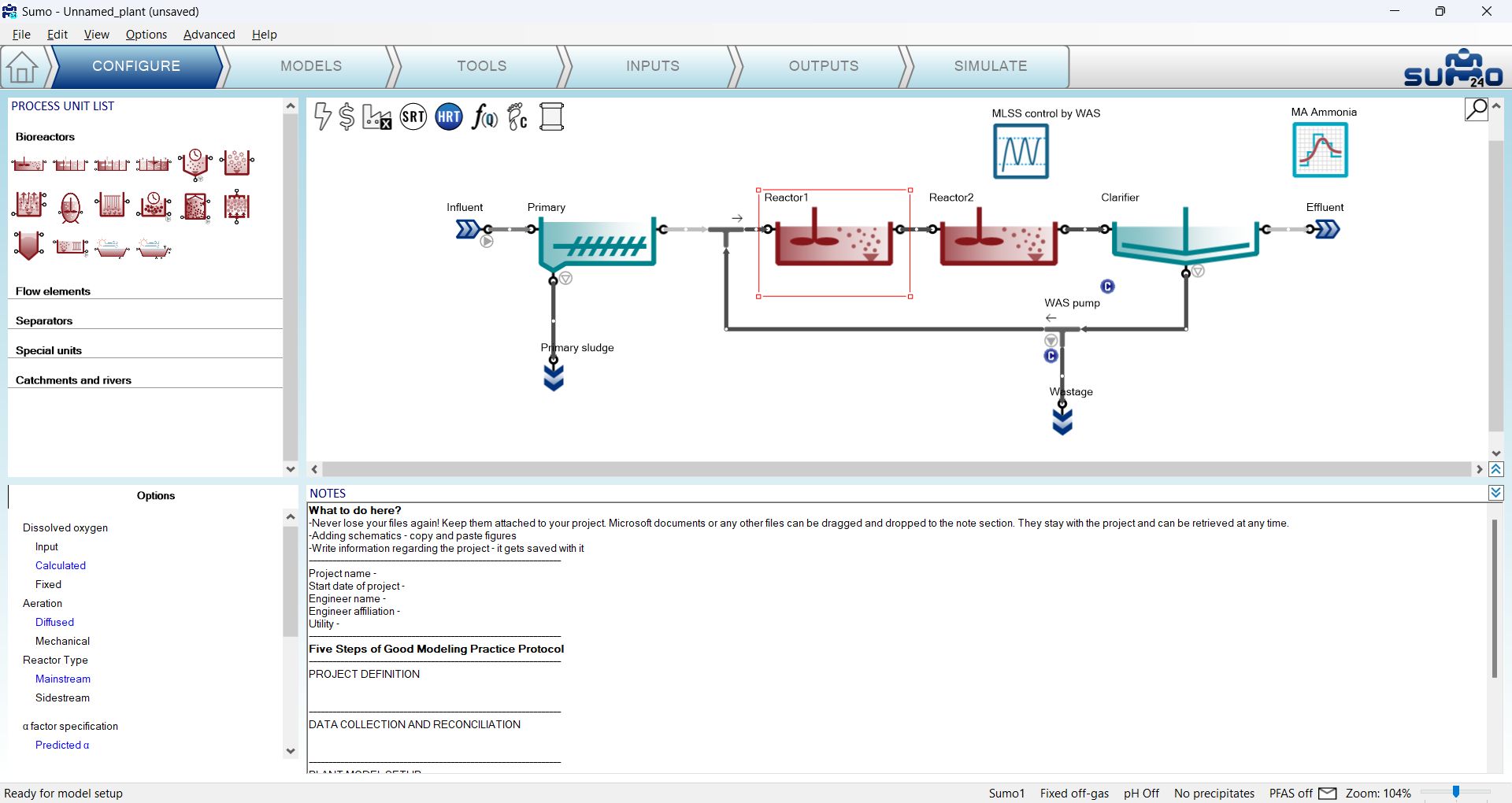Select the Influent unit on the canvas
Screen dimensions: 1512x803
coord(468,229)
